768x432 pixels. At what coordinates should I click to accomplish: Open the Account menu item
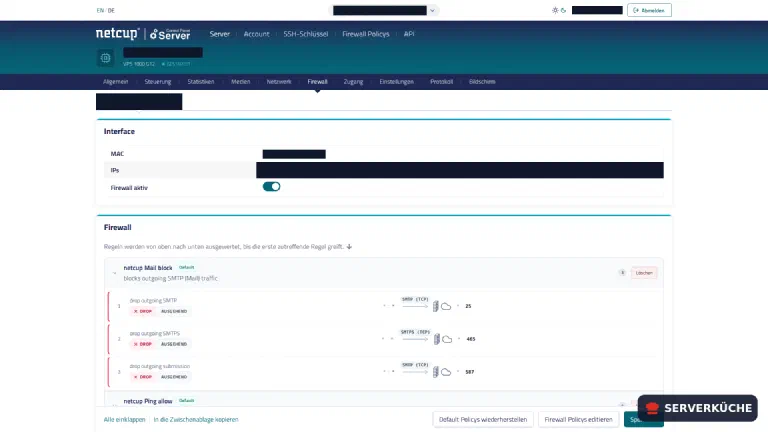pos(257,34)
